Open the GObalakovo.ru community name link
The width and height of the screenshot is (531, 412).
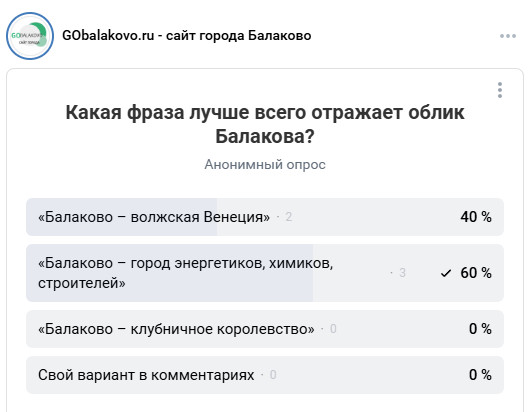[187, 36]
